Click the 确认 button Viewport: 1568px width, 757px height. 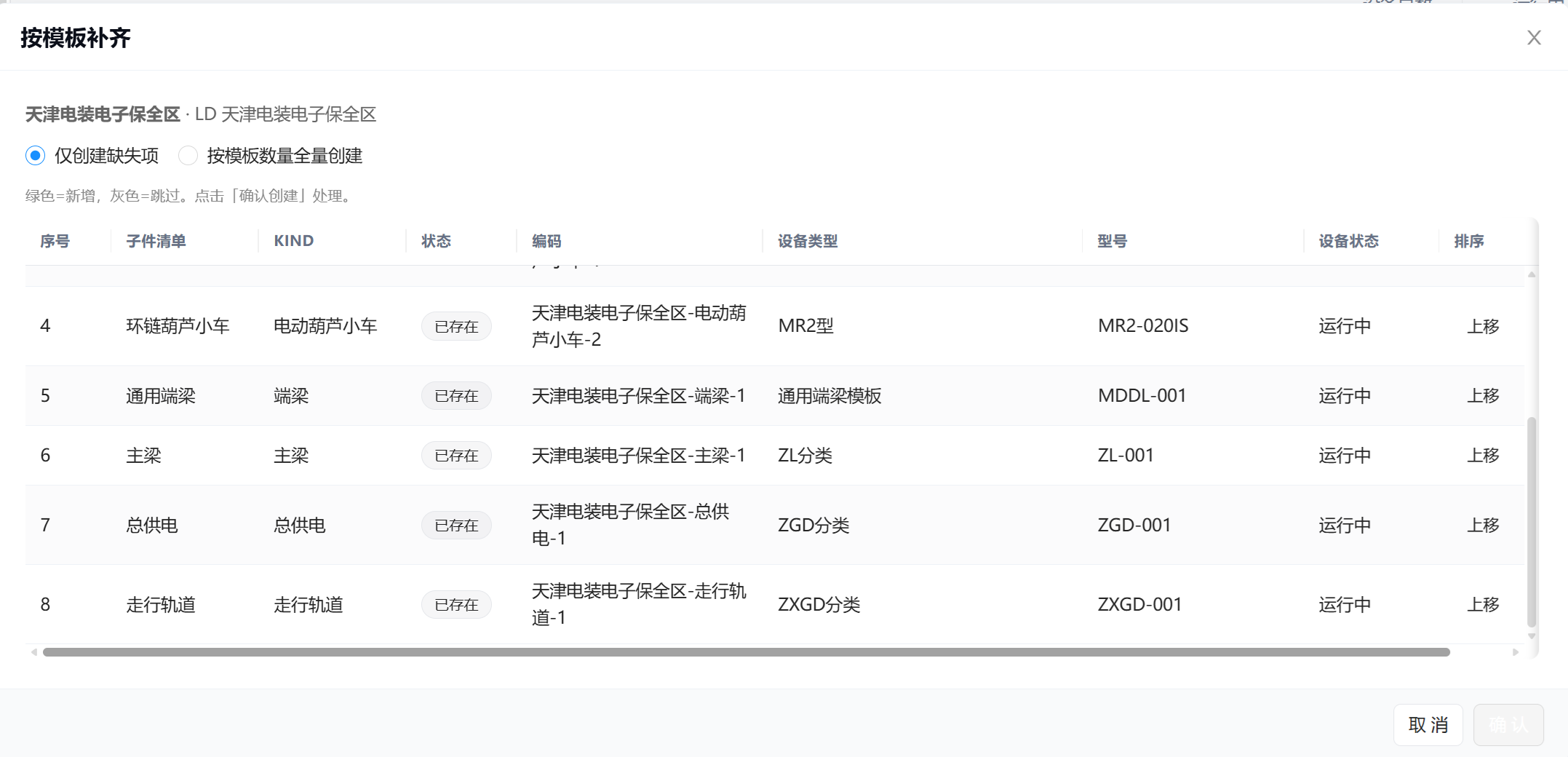pos(1508,725)
